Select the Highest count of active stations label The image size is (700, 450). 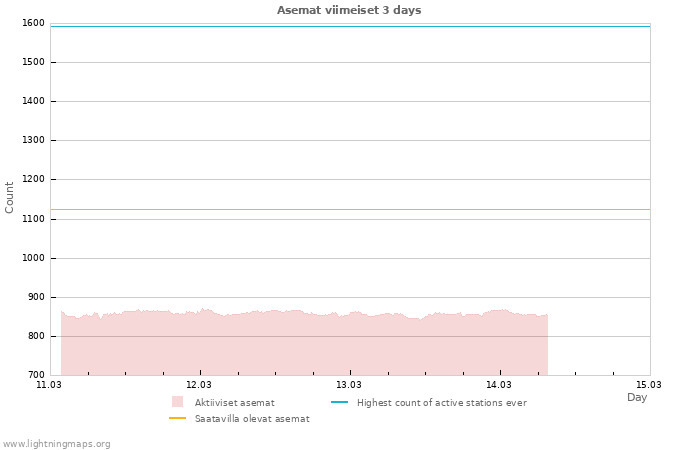tap(441, 403)
